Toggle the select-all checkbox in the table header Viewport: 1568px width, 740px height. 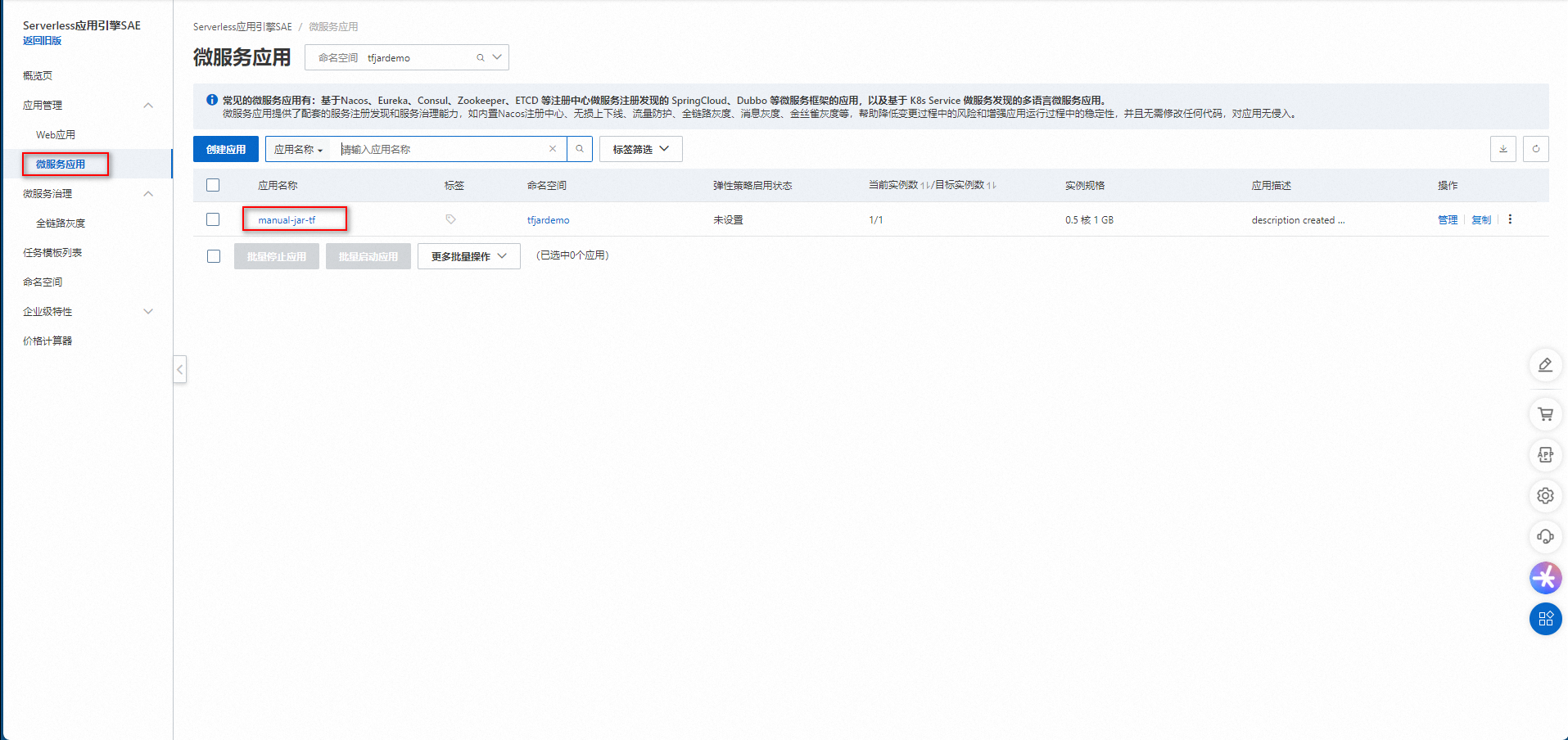click(213, 185)
